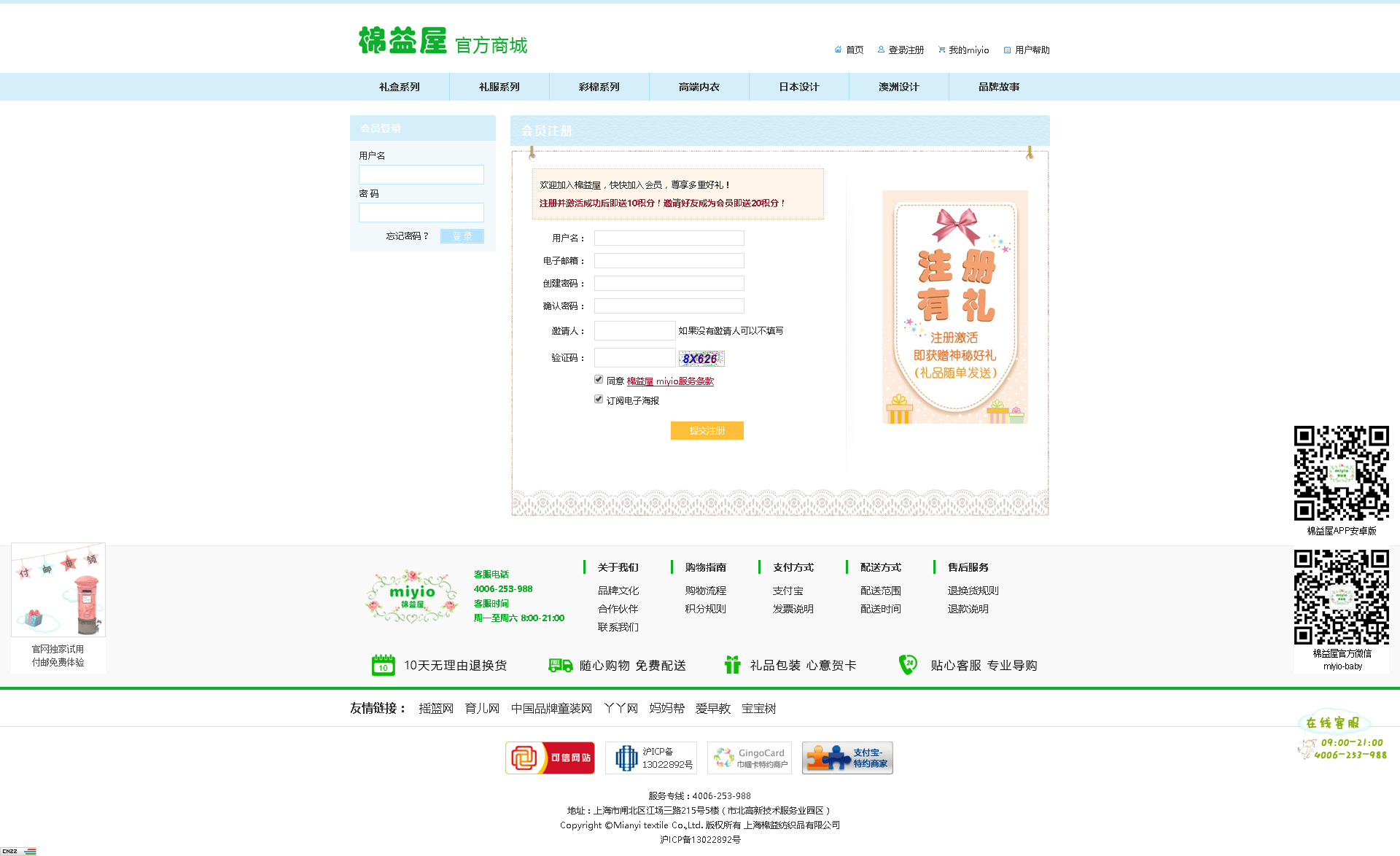
Task: Click the 10天无理由退换货 calendar icon
Action: pos(383,665)
